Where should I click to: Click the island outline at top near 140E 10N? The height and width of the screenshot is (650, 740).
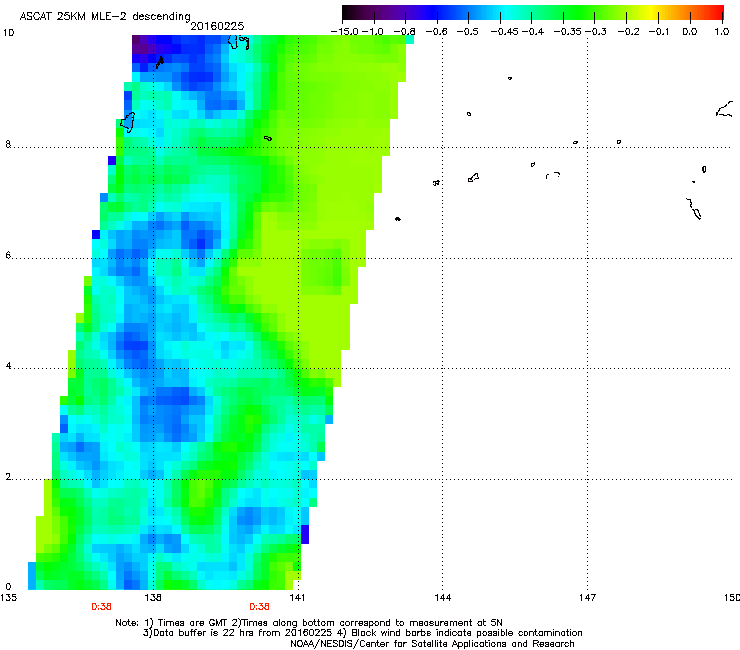(238, 42)
